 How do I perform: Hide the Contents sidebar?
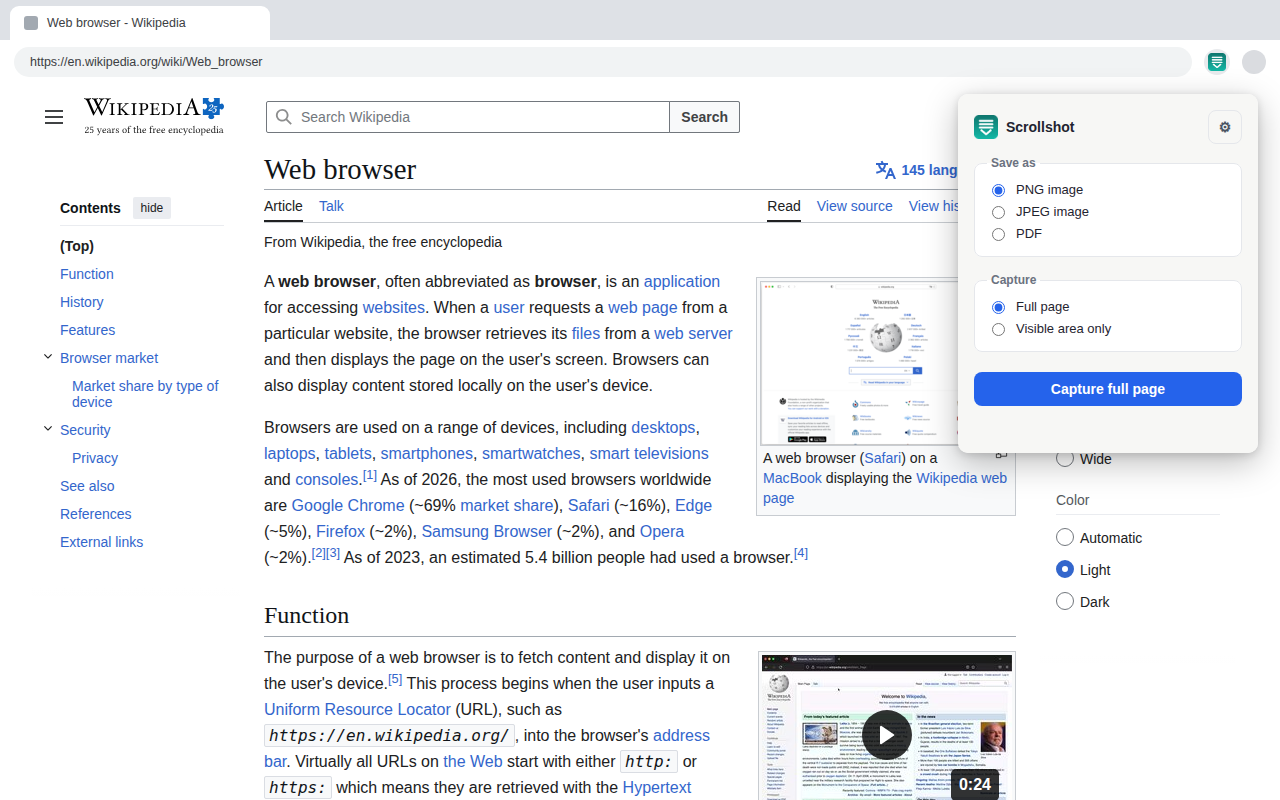[152, 208]
